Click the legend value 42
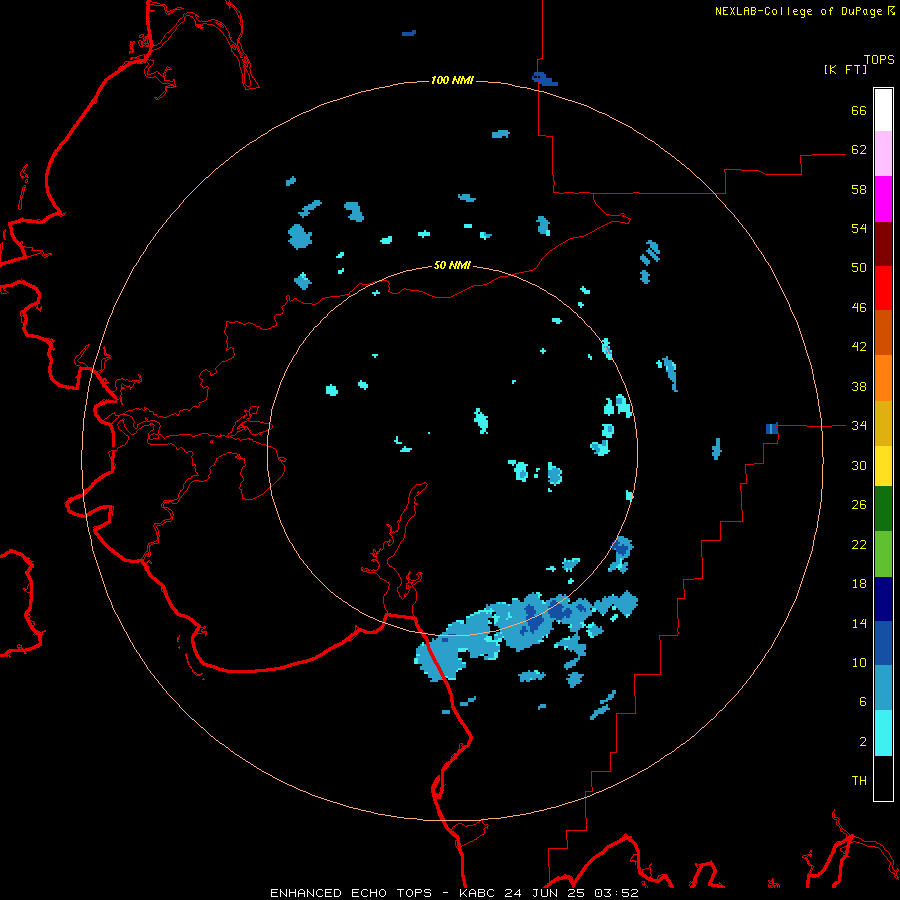The width and height of the screenshot is (900, 900). 859,347
